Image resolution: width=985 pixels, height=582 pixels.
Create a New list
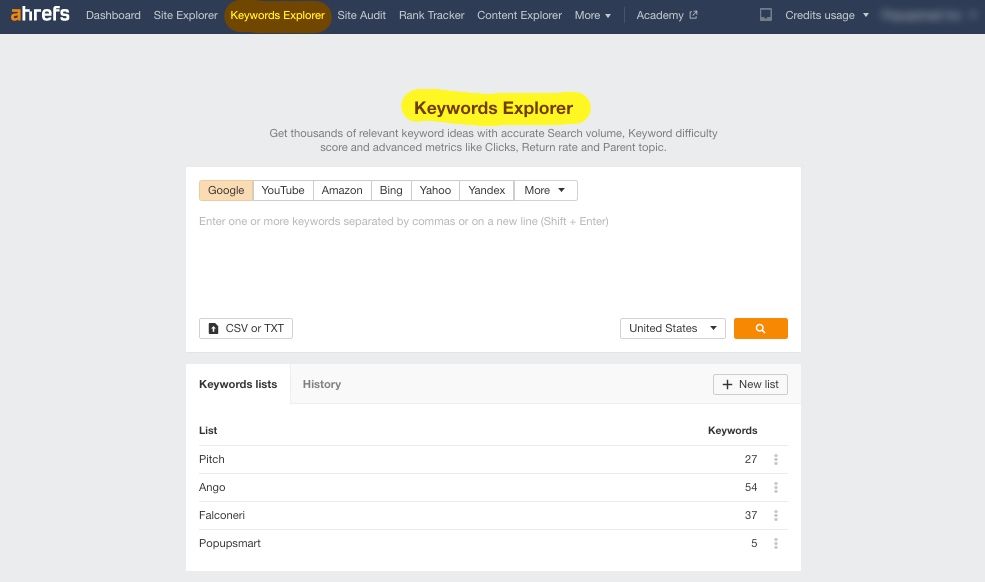(750, 384)
